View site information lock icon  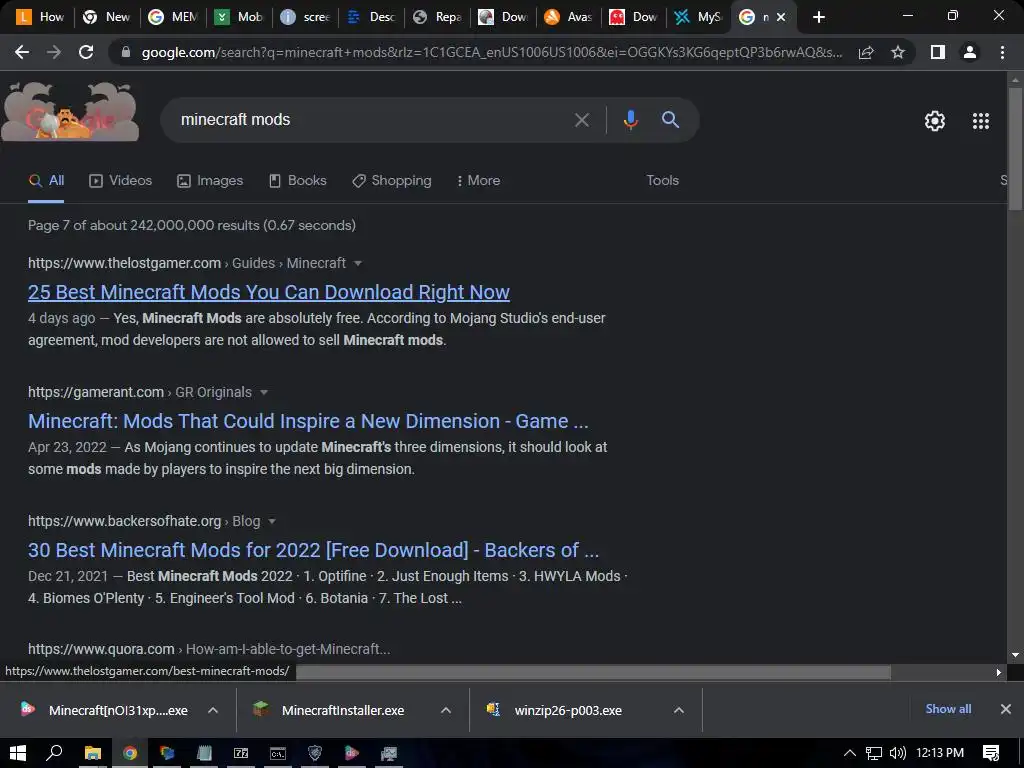pyautogui.click(x=126, y=52)
